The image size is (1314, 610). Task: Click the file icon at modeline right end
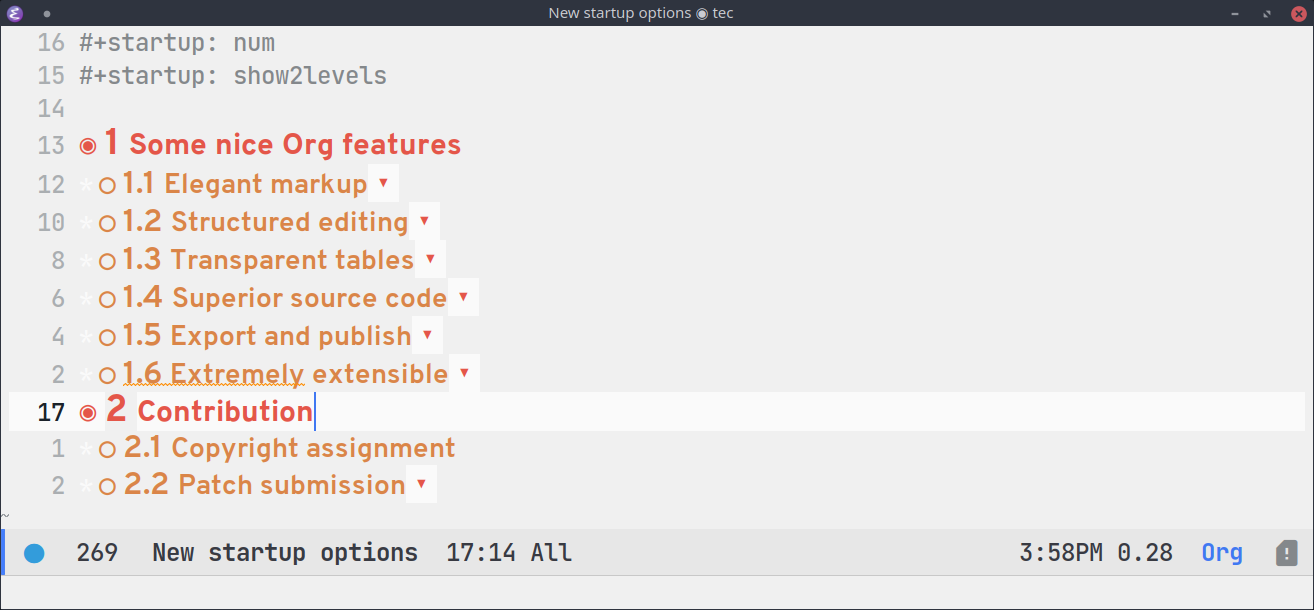1286,553
